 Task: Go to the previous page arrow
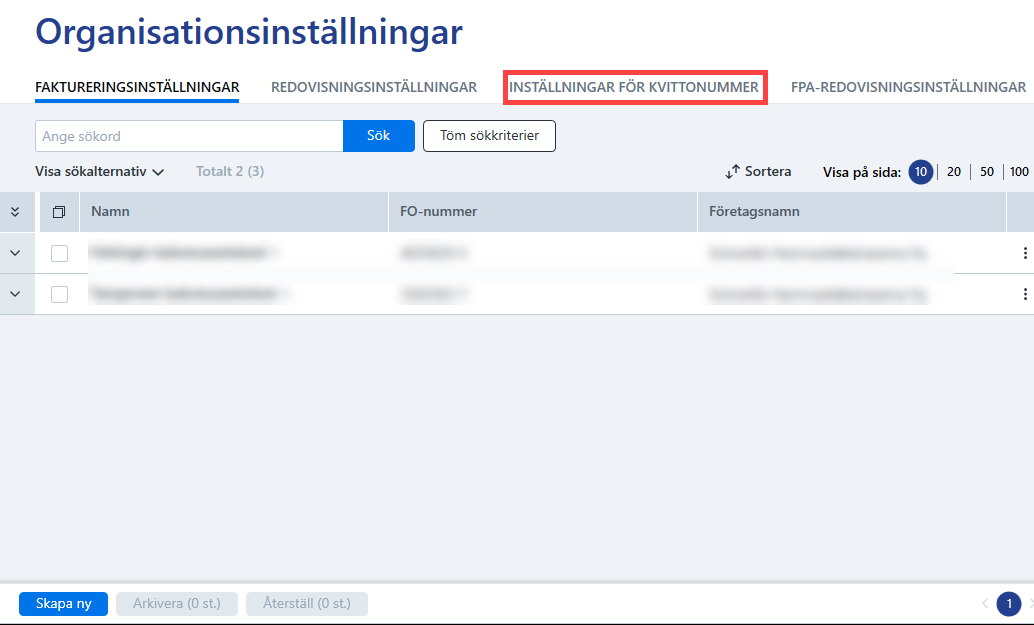pos(985,603)
